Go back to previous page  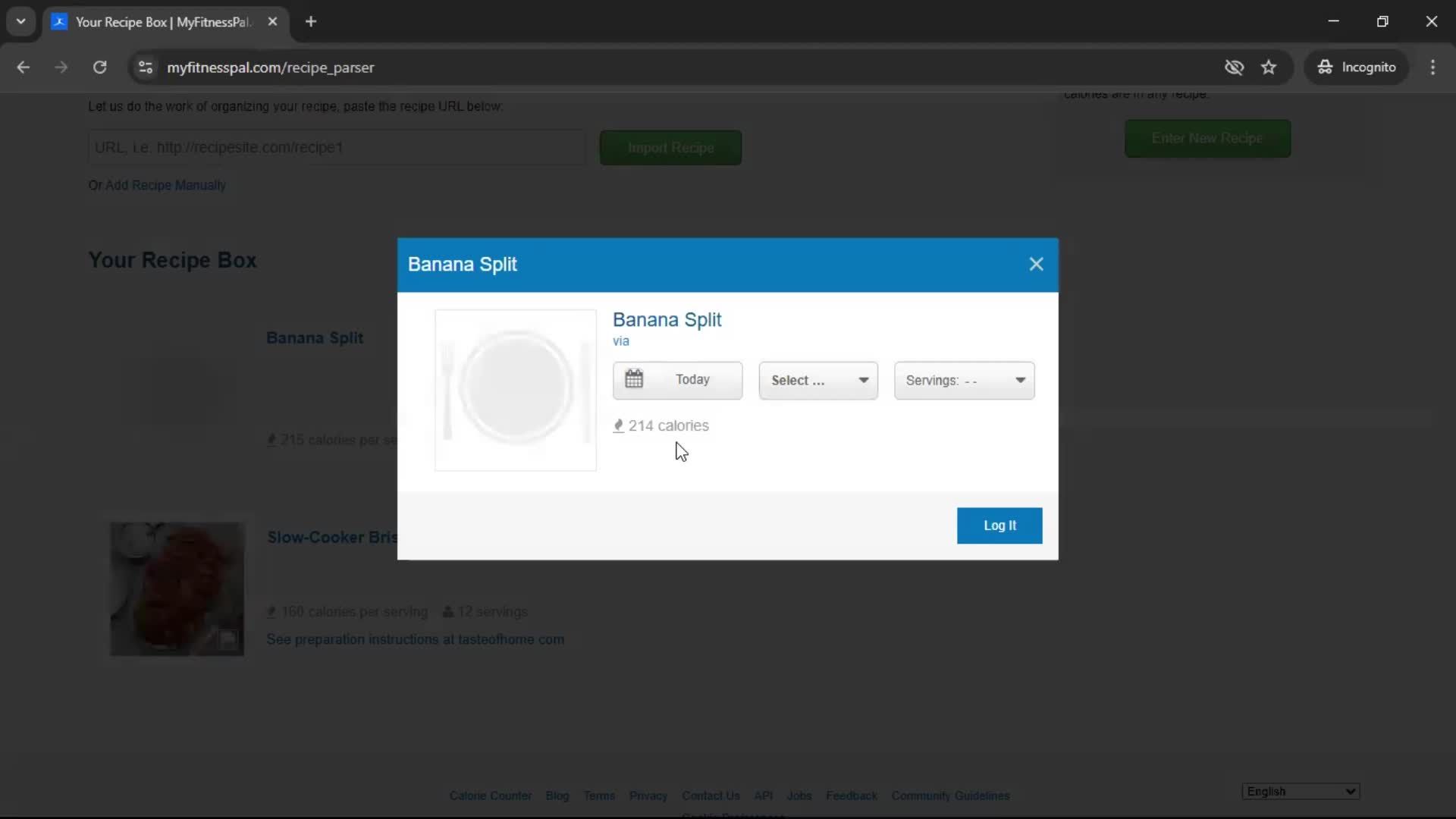click(x=24, y=67)
